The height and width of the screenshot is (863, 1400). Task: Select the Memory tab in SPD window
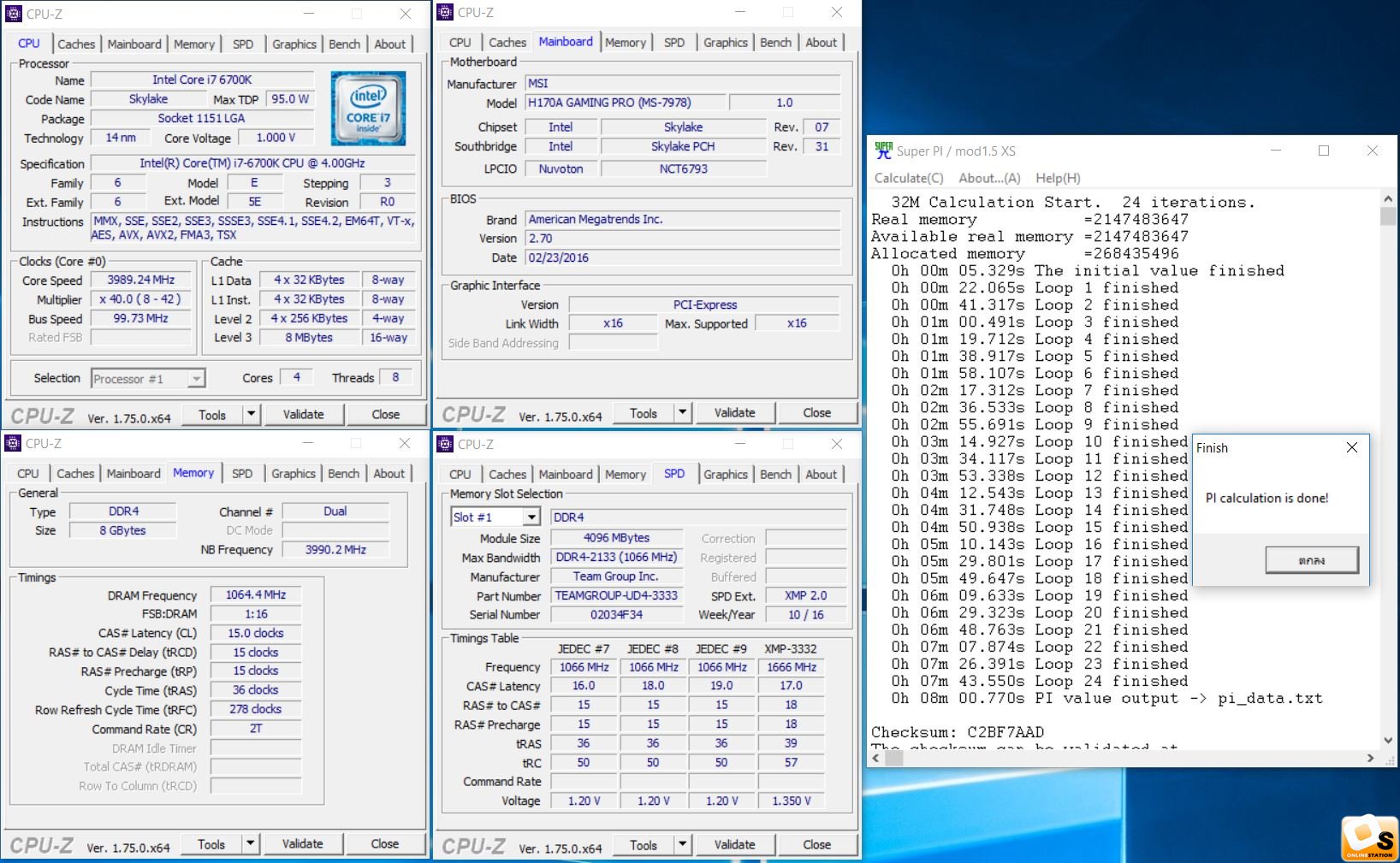pyautogui.click(x=626, y=474)
